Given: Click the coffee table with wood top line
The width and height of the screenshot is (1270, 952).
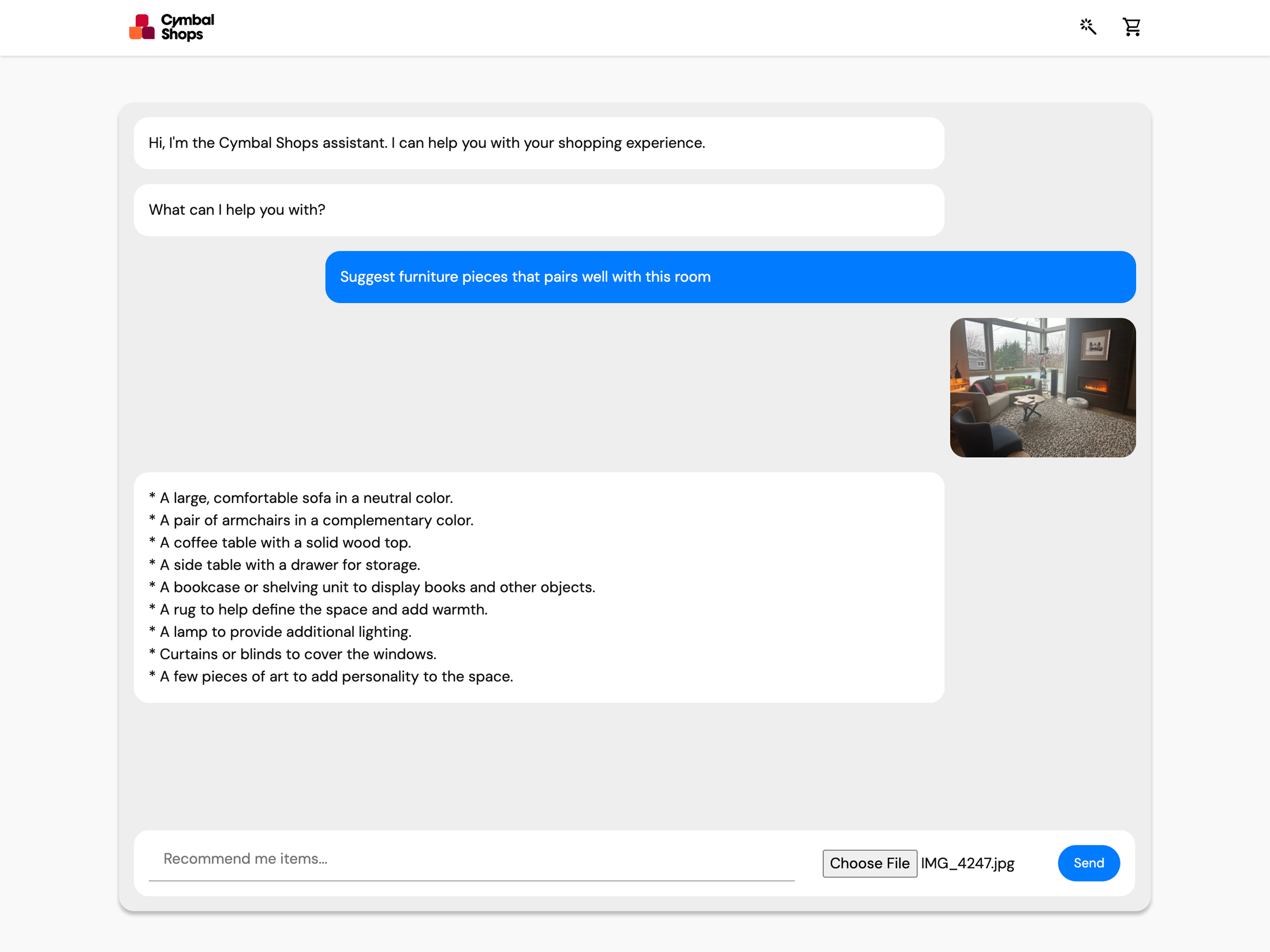Looking at the screenshot, I should pyautogui.click(x=280, y=543).
